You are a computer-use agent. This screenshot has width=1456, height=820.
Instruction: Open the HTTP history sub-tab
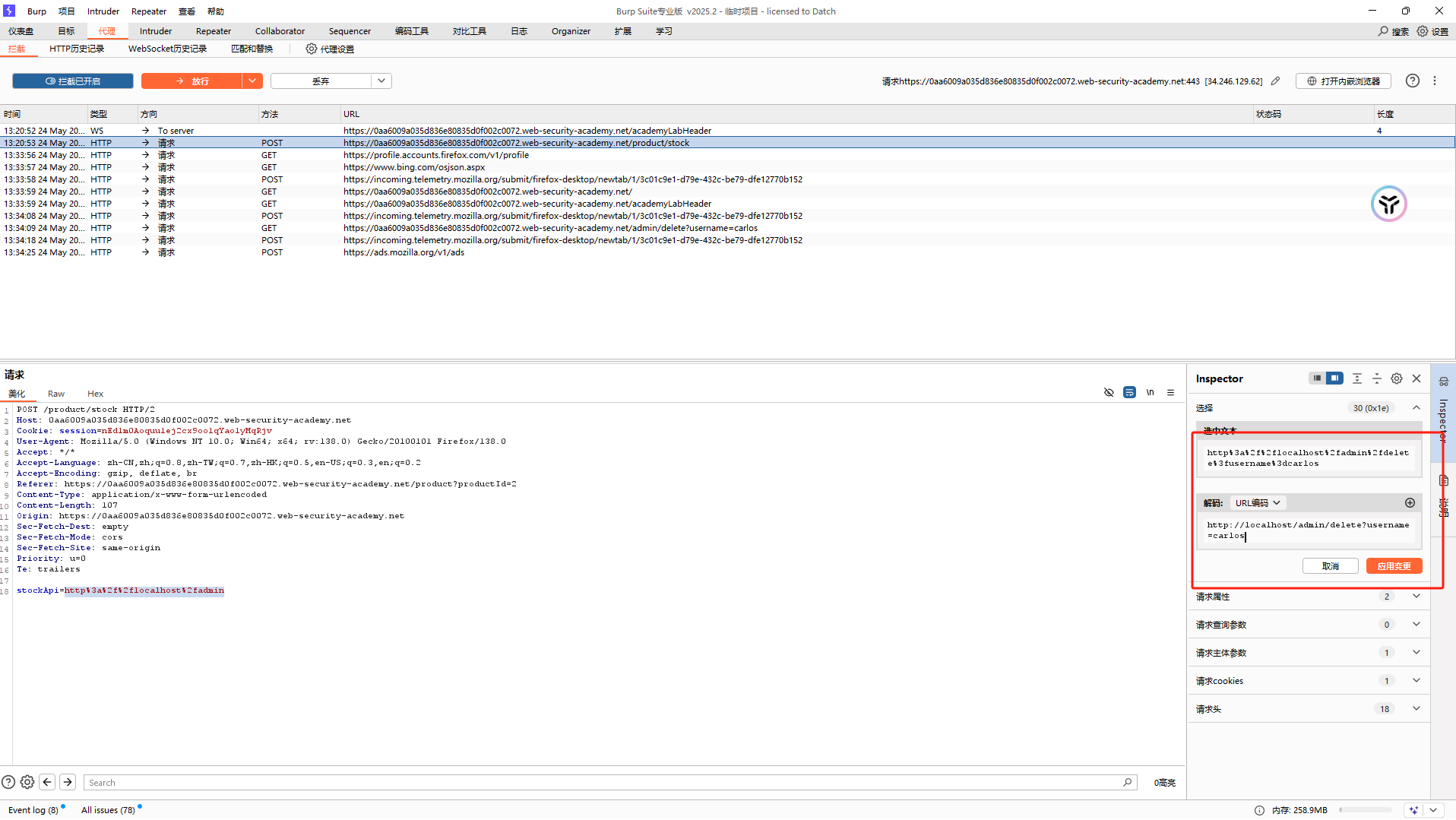coord(77,49)
